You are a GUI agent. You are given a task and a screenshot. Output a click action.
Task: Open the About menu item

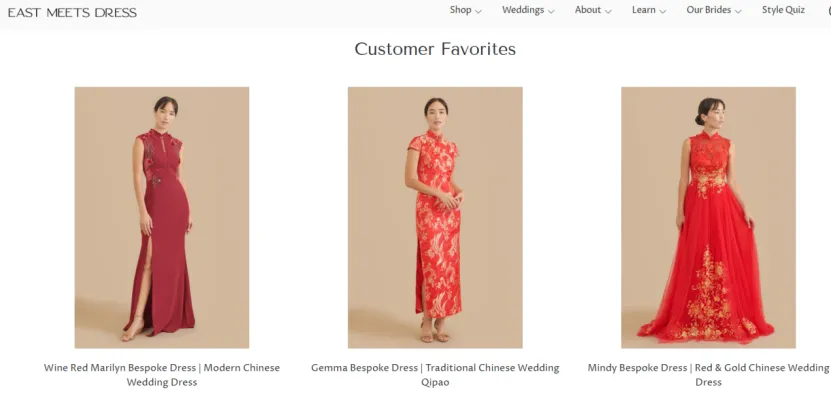pos(588,10)
